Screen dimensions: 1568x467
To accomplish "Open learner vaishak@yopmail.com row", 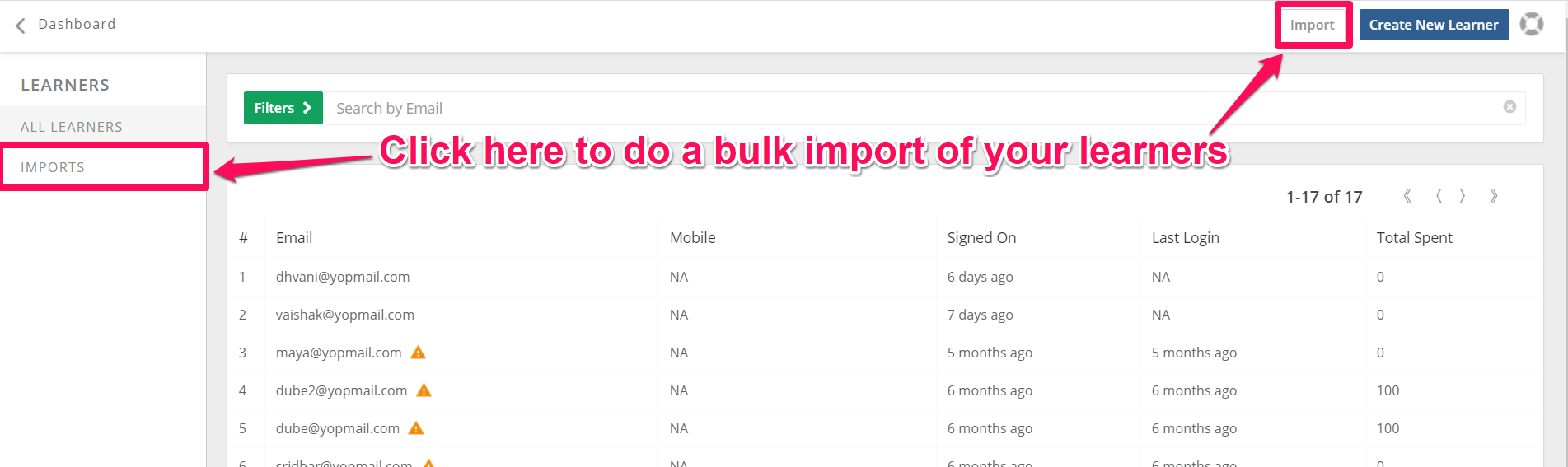I will 885,315.
